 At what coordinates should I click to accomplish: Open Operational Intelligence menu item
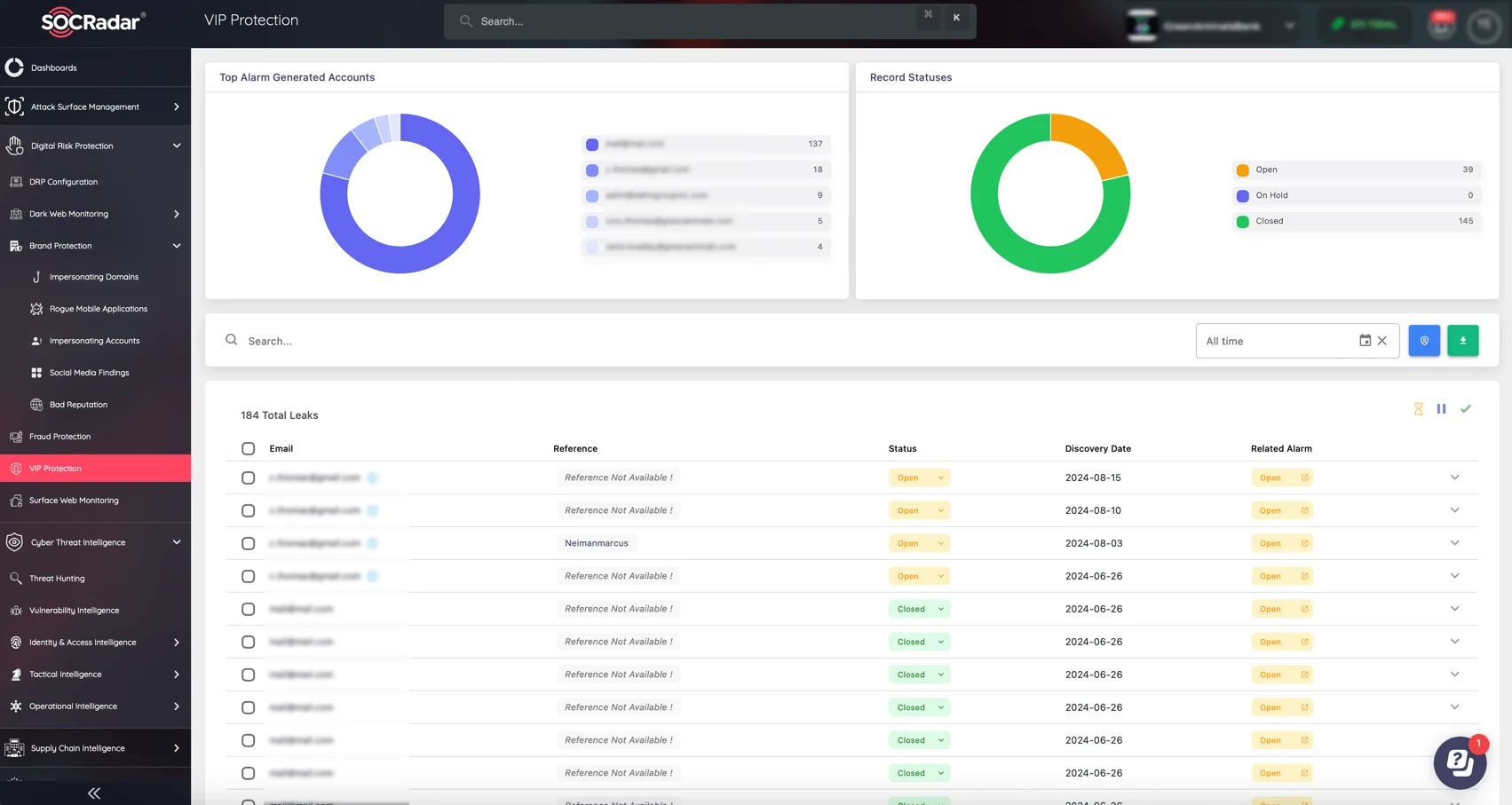pyautogui.click(x=95, y=706)
